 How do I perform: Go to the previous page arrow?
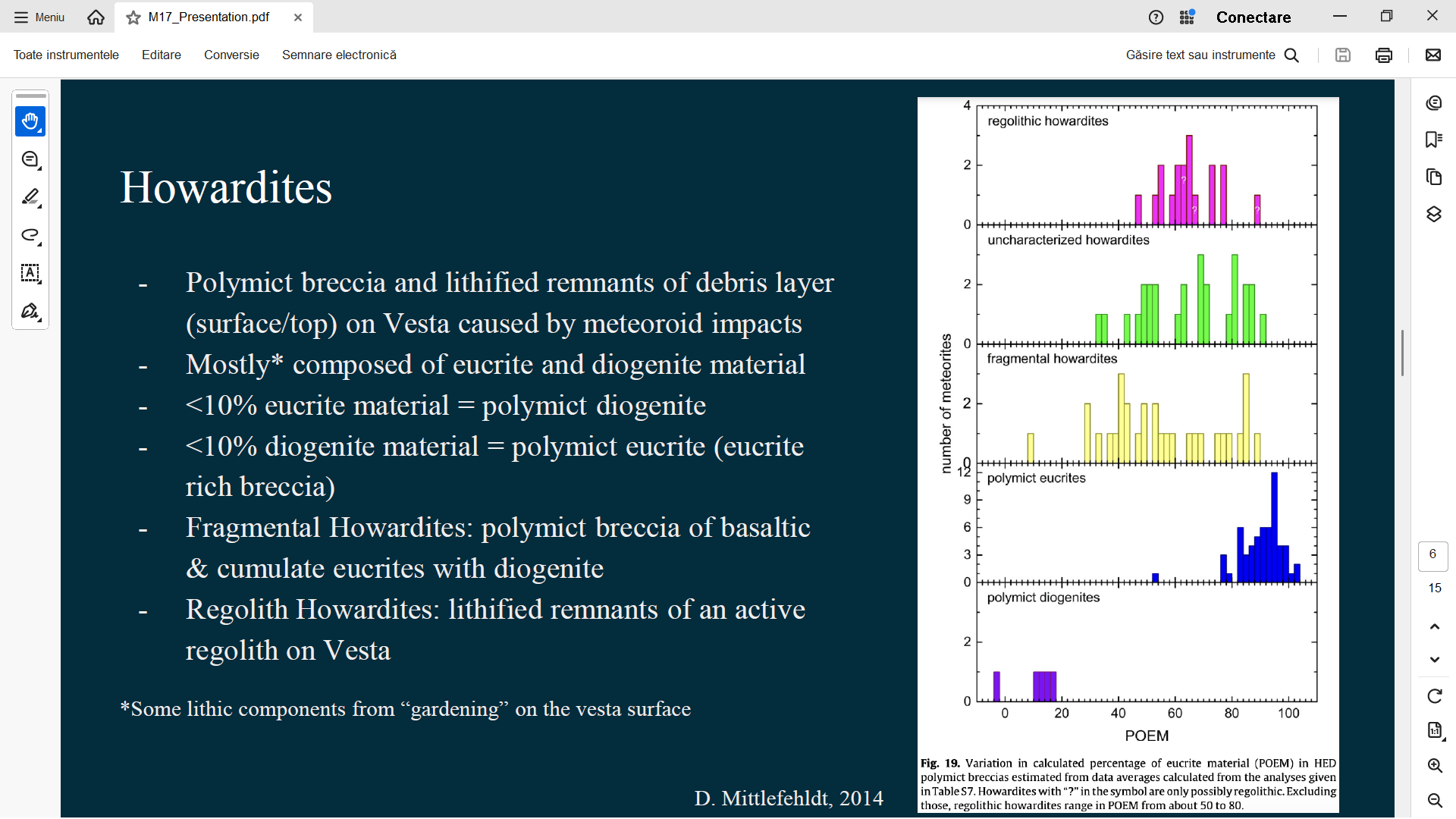coord(1434,626)
